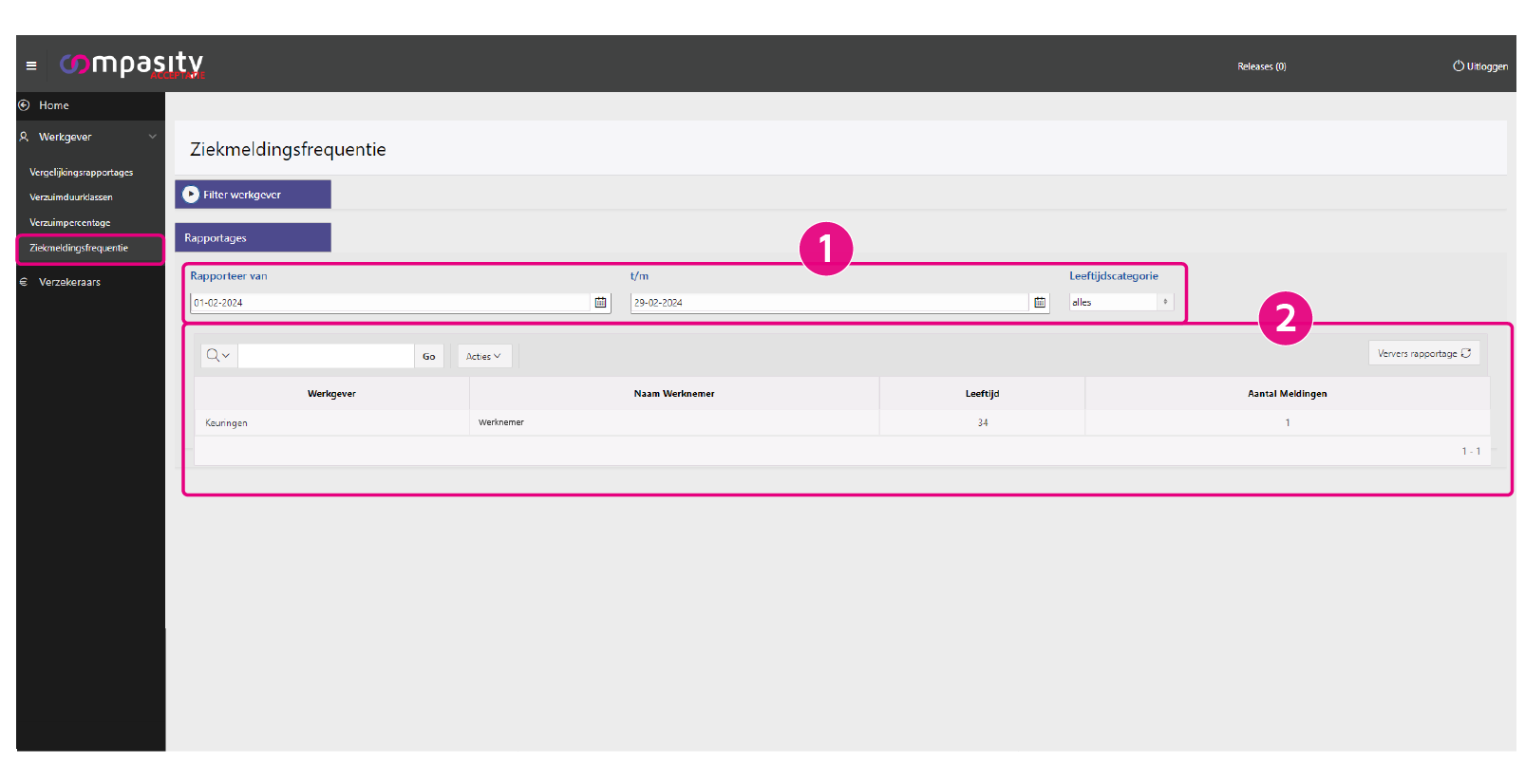Sort by Leeftijd column header
The width and height of the screenshot is (1525, 784).
[983, 394]
